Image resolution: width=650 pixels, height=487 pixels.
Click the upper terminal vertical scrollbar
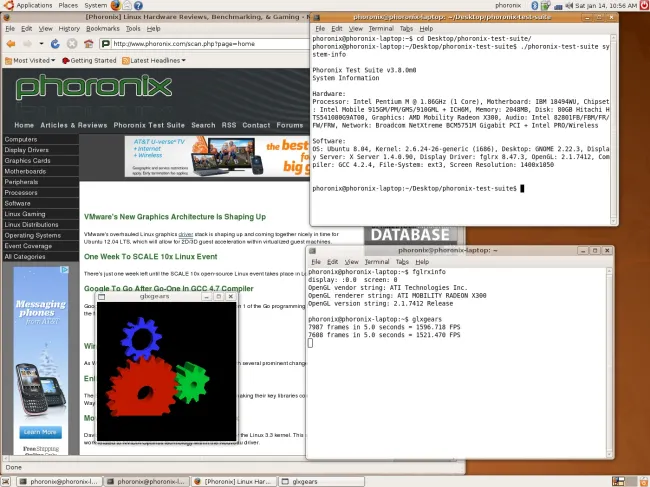point(614,129)
